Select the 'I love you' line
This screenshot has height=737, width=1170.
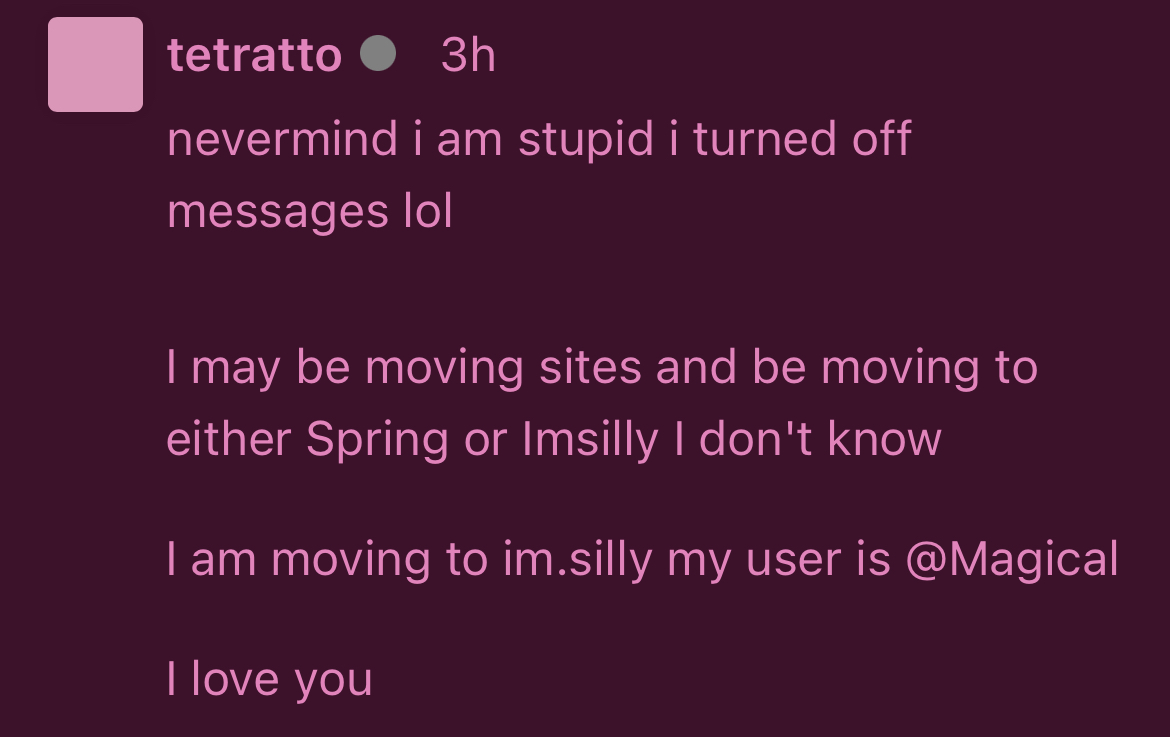point(269,679)
